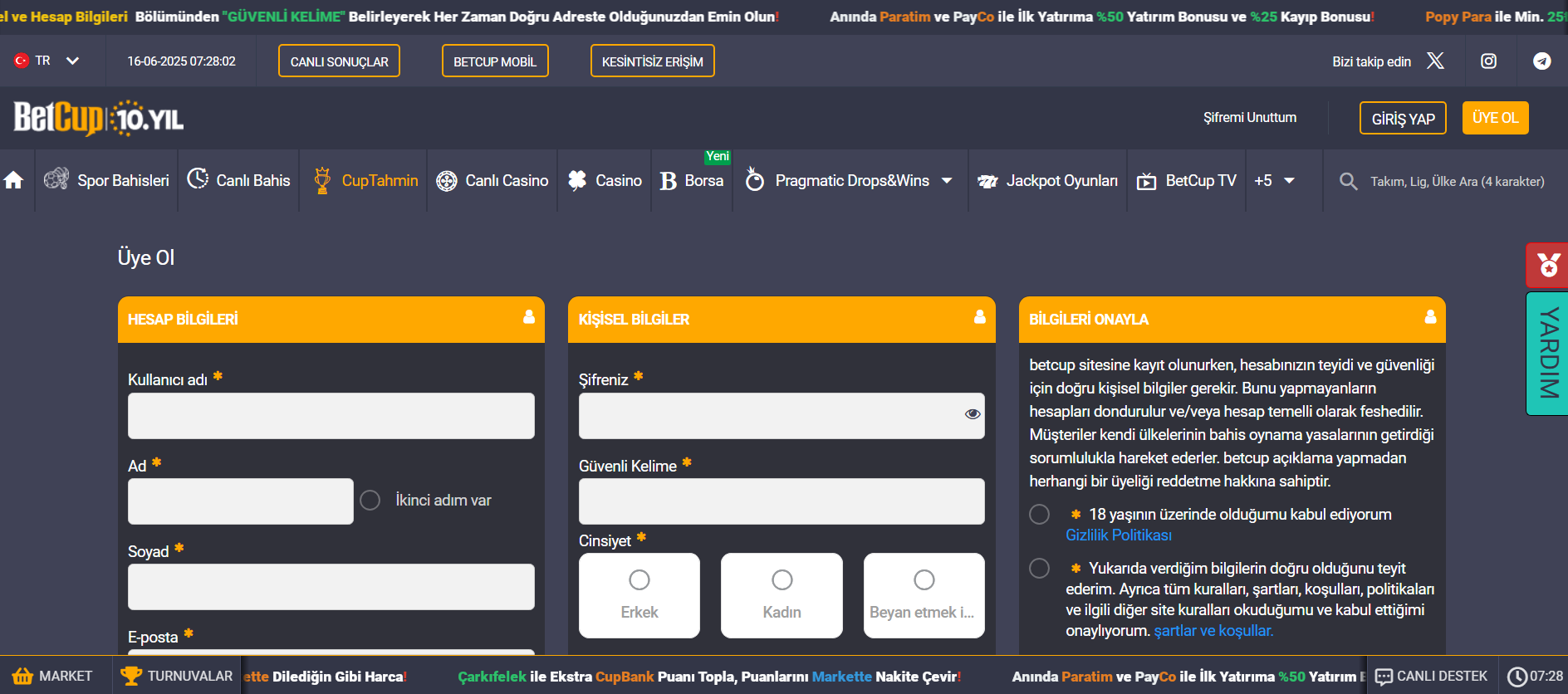Open the Instagram social icon
This screenshot has width=1568, height=694.
[x=1488, y=61]
